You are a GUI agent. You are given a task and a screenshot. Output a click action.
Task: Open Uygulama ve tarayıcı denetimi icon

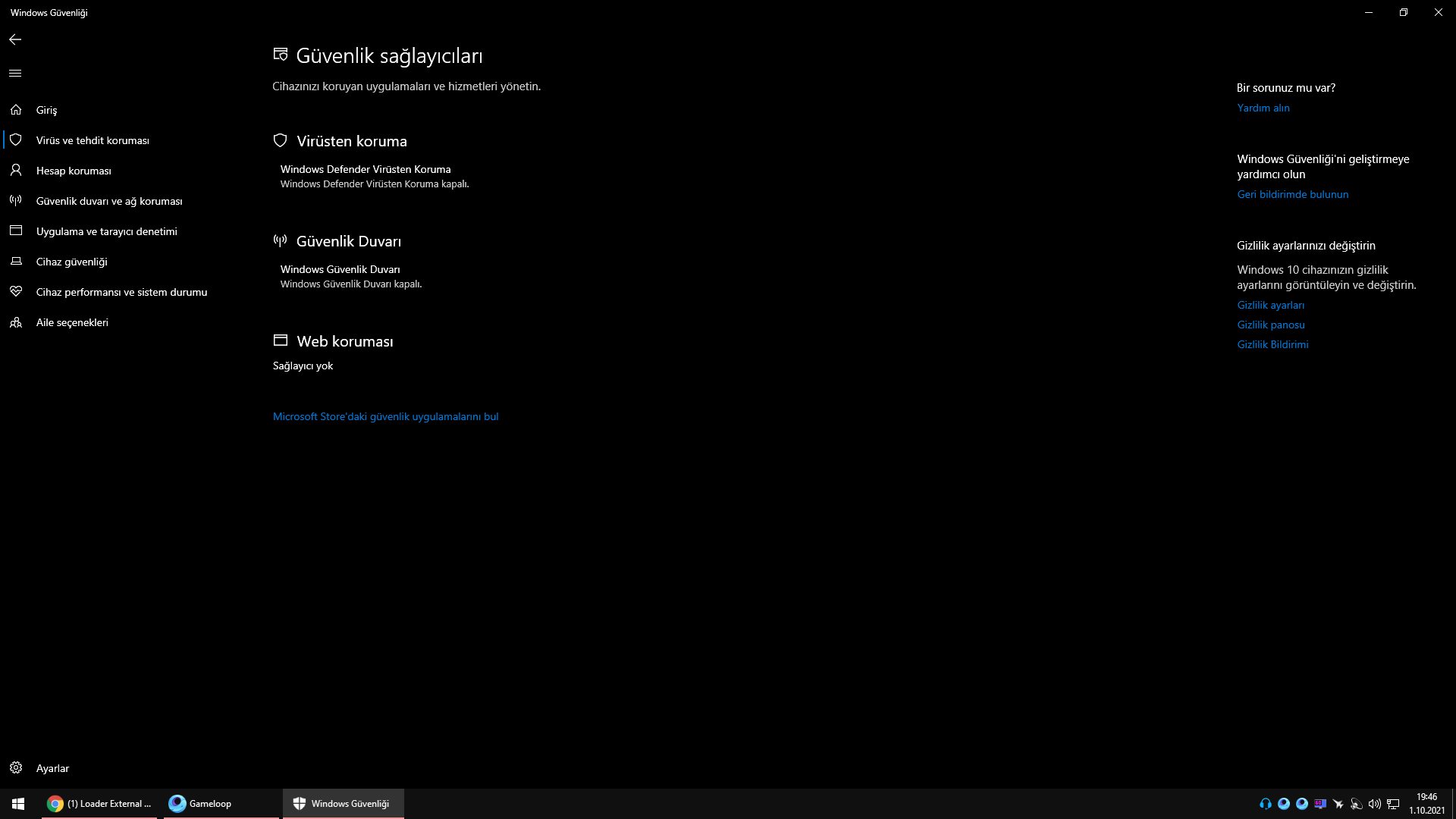click(x=16, y=231)
